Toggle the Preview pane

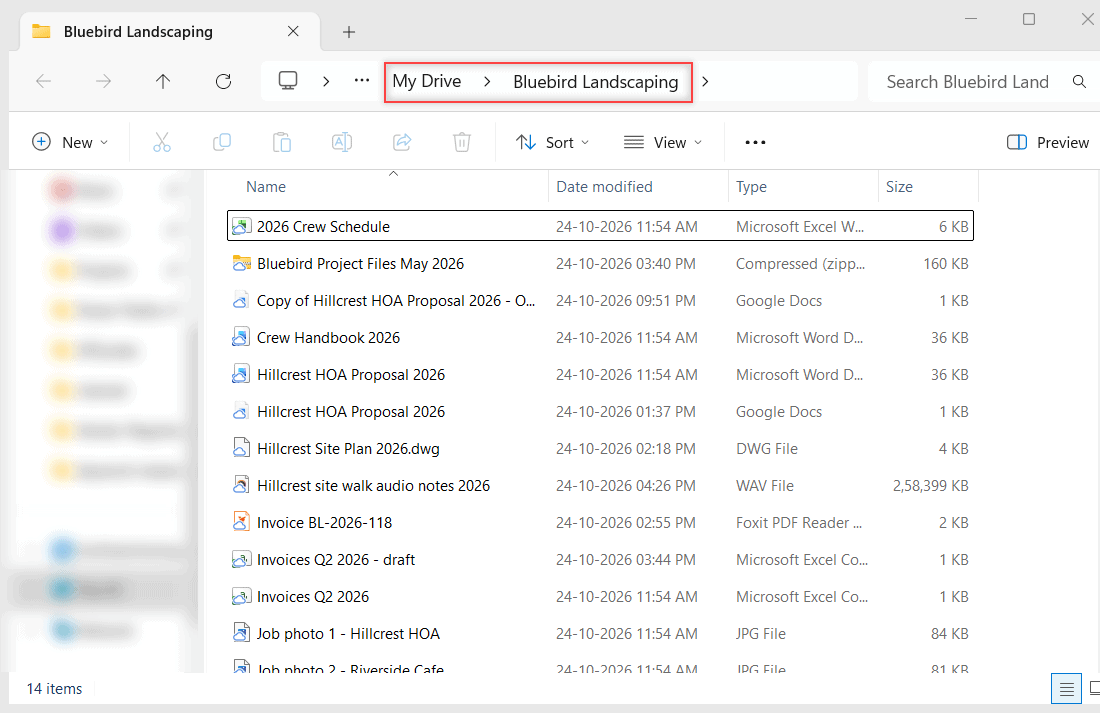[x=1047, y=142]
